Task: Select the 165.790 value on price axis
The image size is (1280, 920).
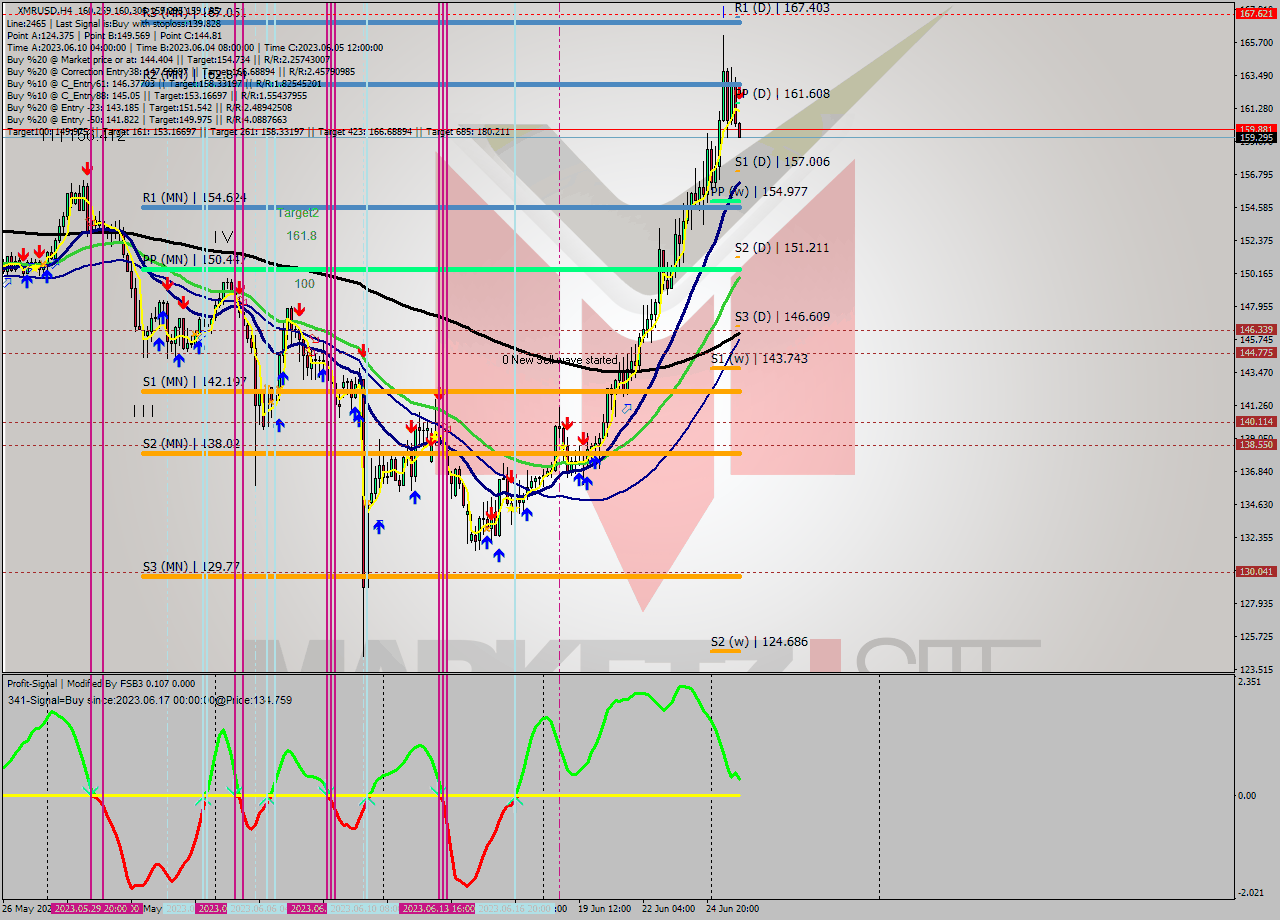Action: [1255, 43]
